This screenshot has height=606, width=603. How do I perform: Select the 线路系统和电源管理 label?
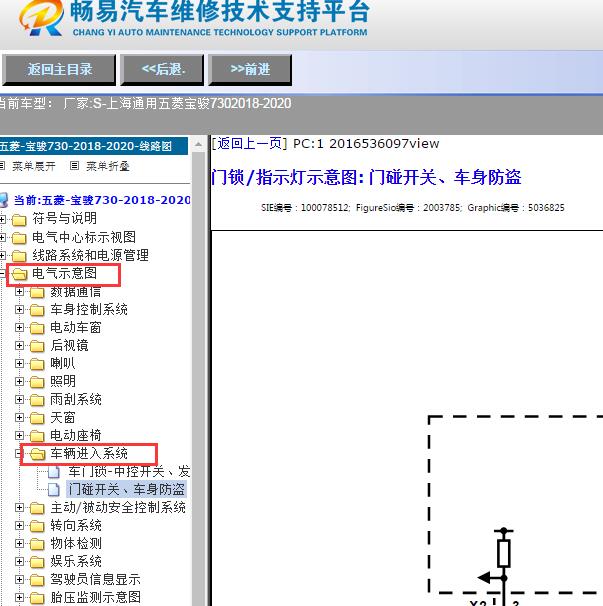point(90,255)
